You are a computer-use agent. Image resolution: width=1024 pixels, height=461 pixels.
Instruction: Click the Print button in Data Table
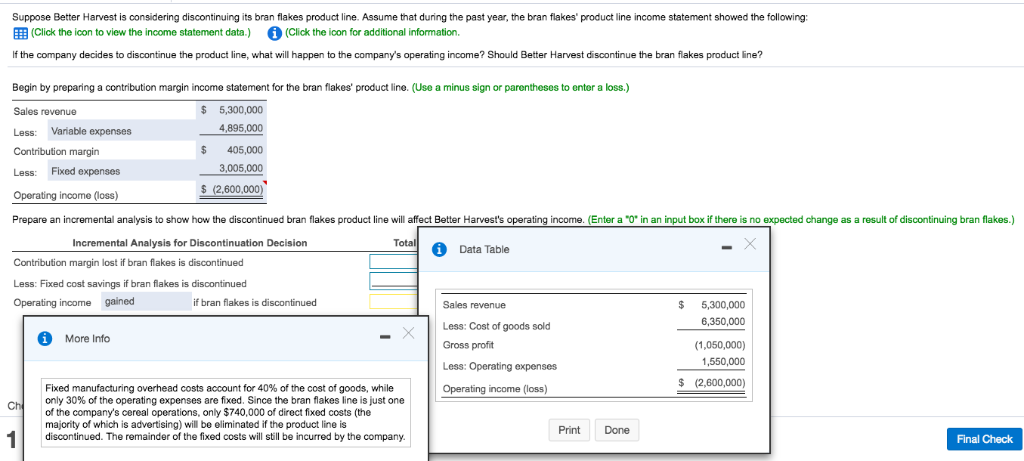pos(569,430)
